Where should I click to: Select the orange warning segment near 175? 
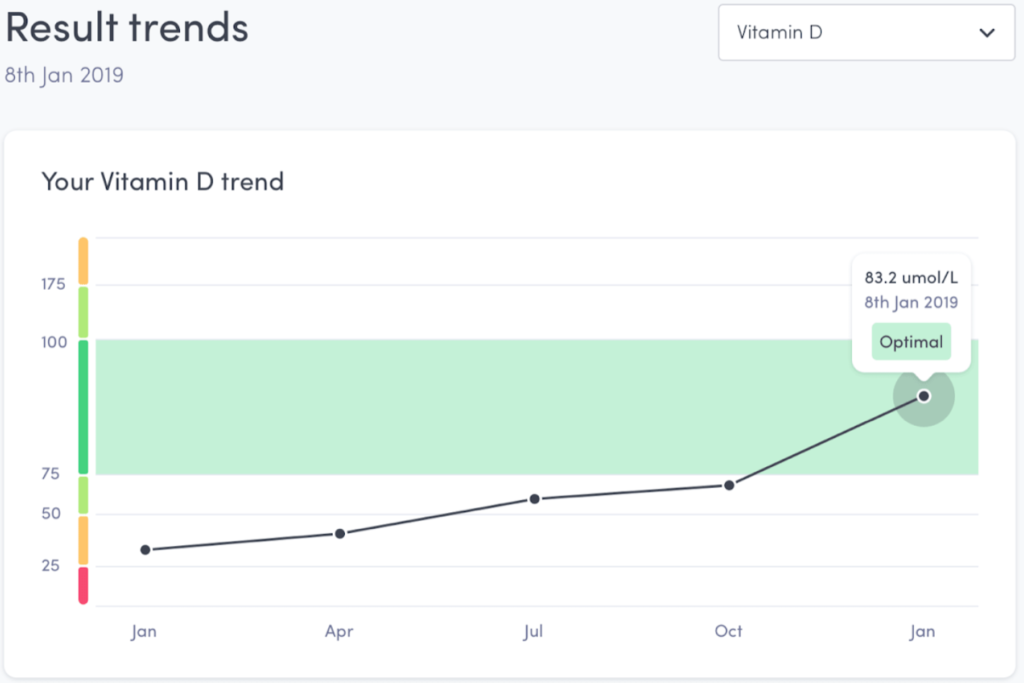coord(84,260)
